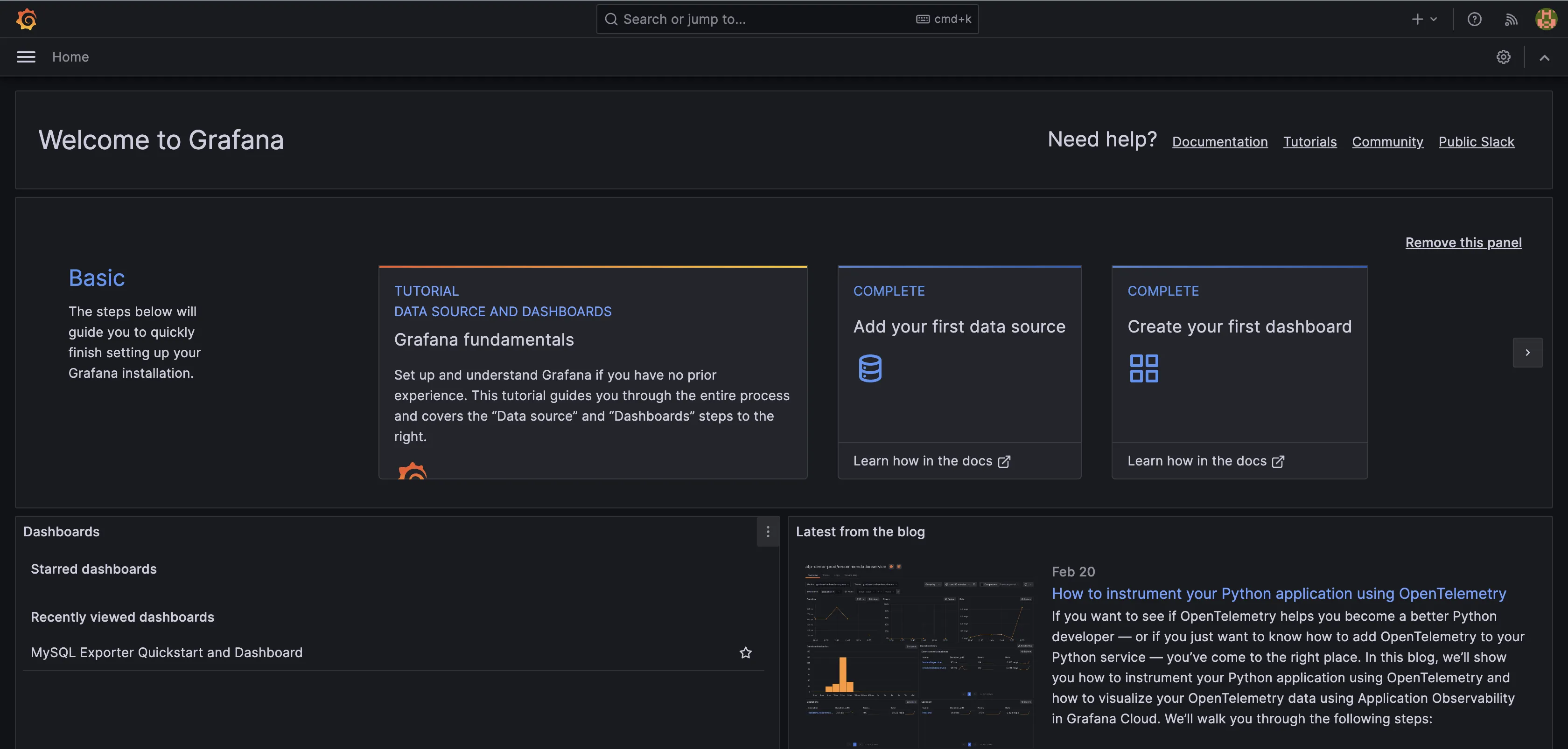Click the cmd+k keyboard shortcut hint

click(x=944, y=19)
